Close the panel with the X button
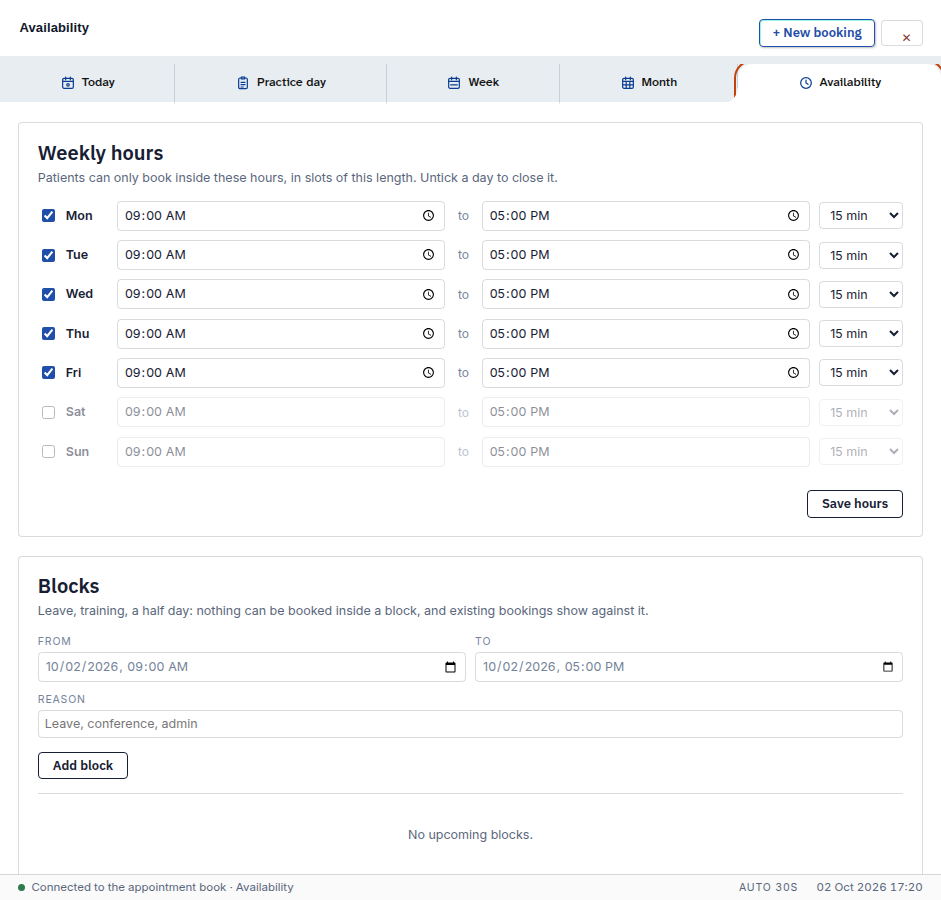Viewport: 941px width, 900px height. point(901,34)
